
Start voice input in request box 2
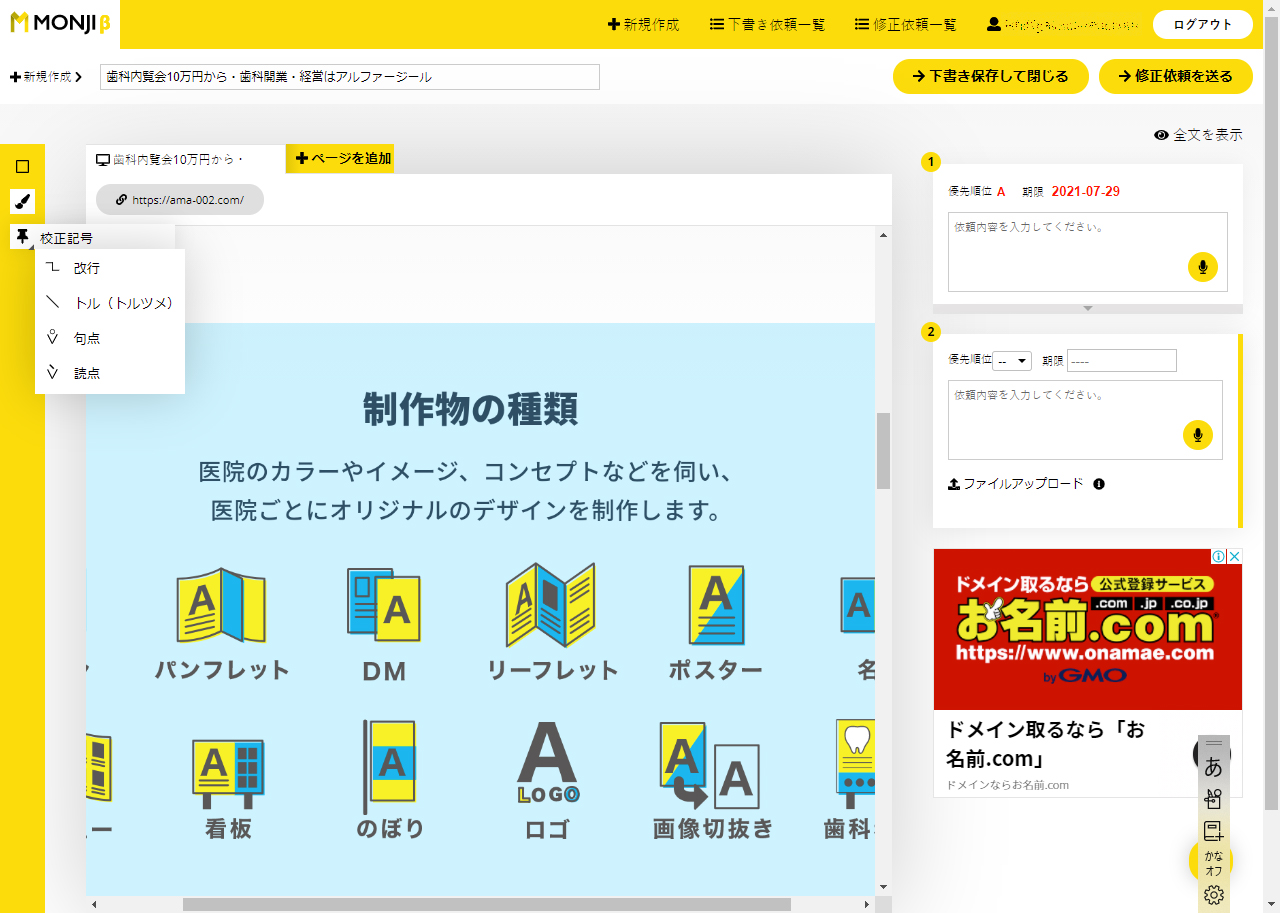(x=1197, y=435)
